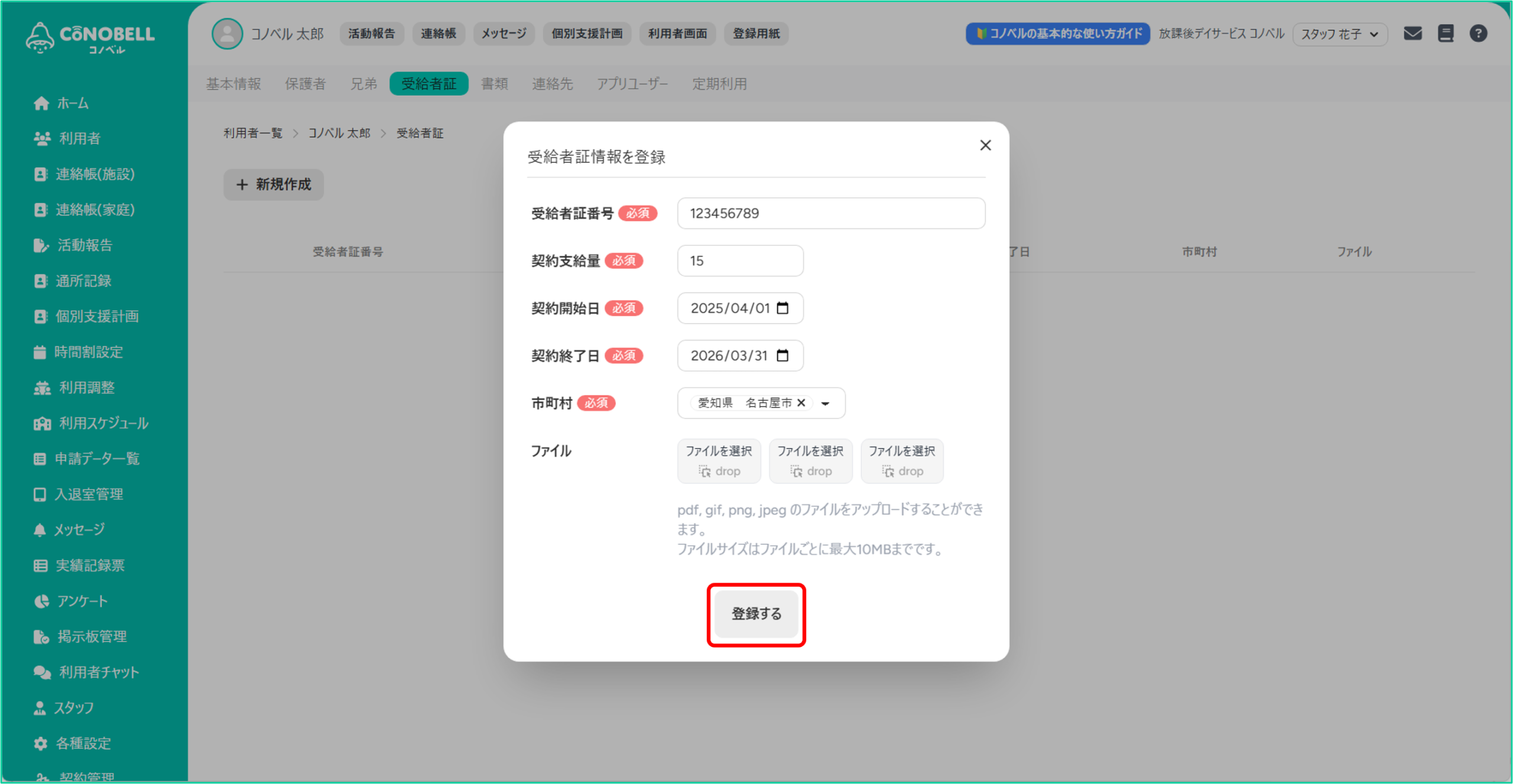This screenshot has width=1513, height=784.
Task: Open calendar picker for 契約終了日
Action: [x=783, y=355]
